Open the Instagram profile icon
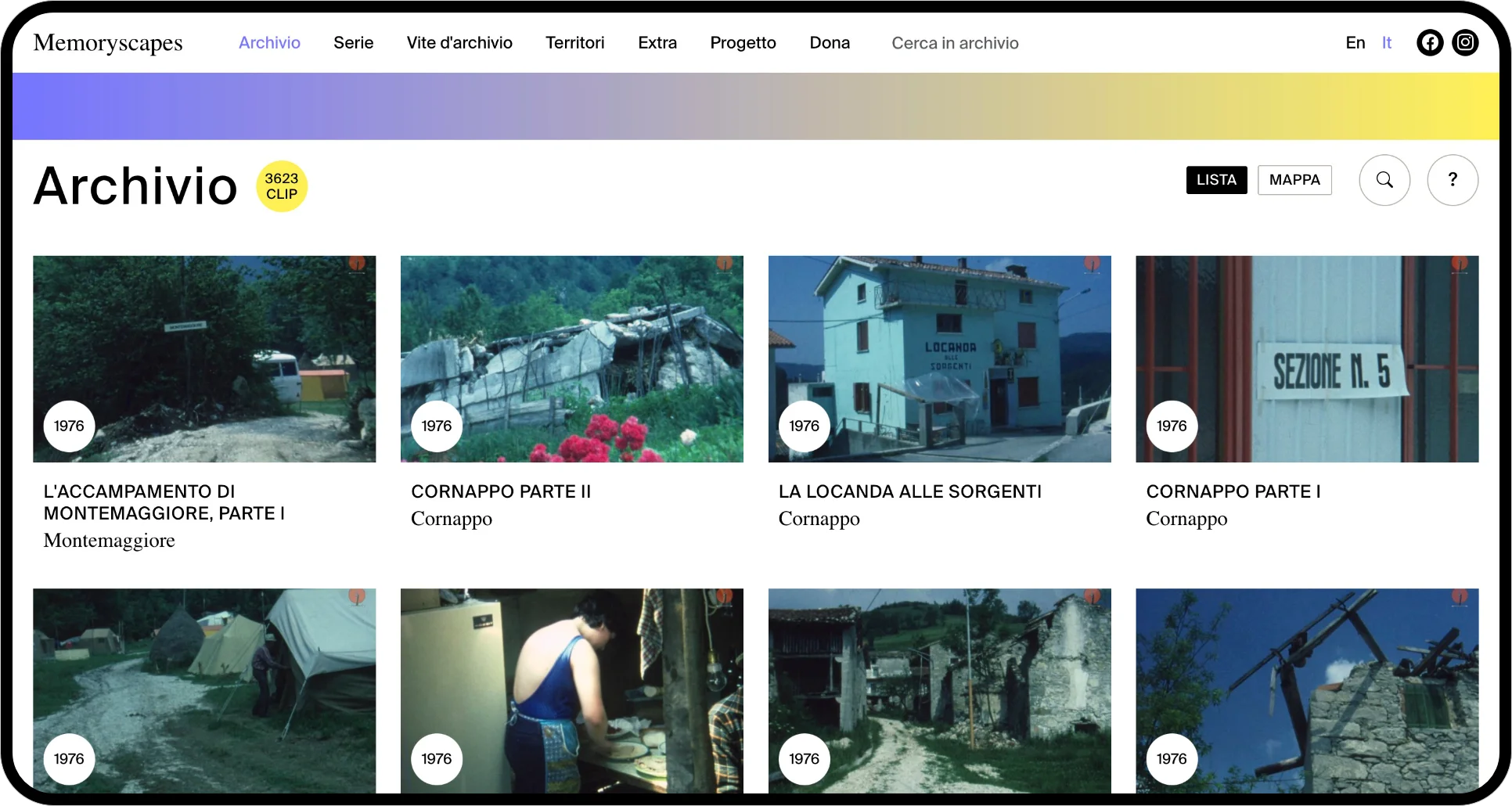This screenshot has width=1512, height=806. (x=1465, y=43)
